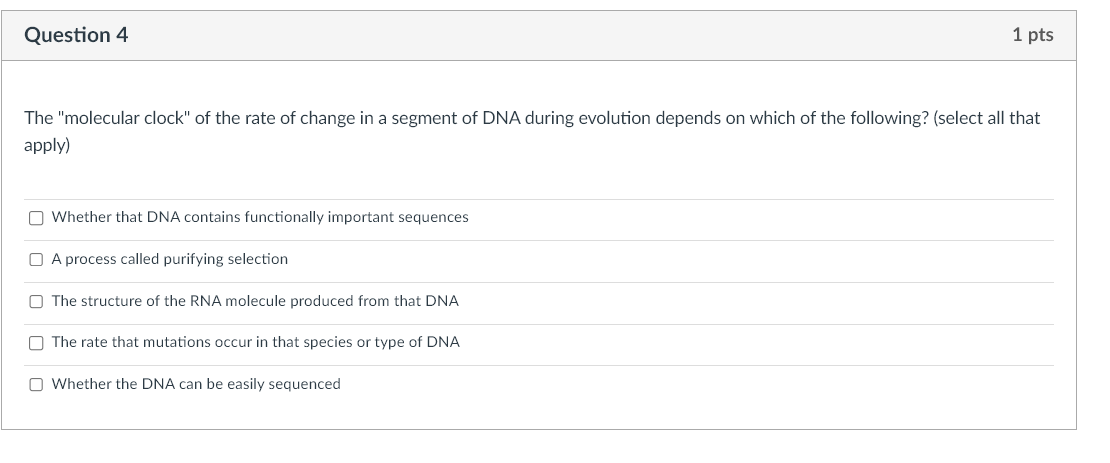Screen dimensions: 1110x463
Task: Enable the RNA molecule structure checkbox
Action: (36, 301)
